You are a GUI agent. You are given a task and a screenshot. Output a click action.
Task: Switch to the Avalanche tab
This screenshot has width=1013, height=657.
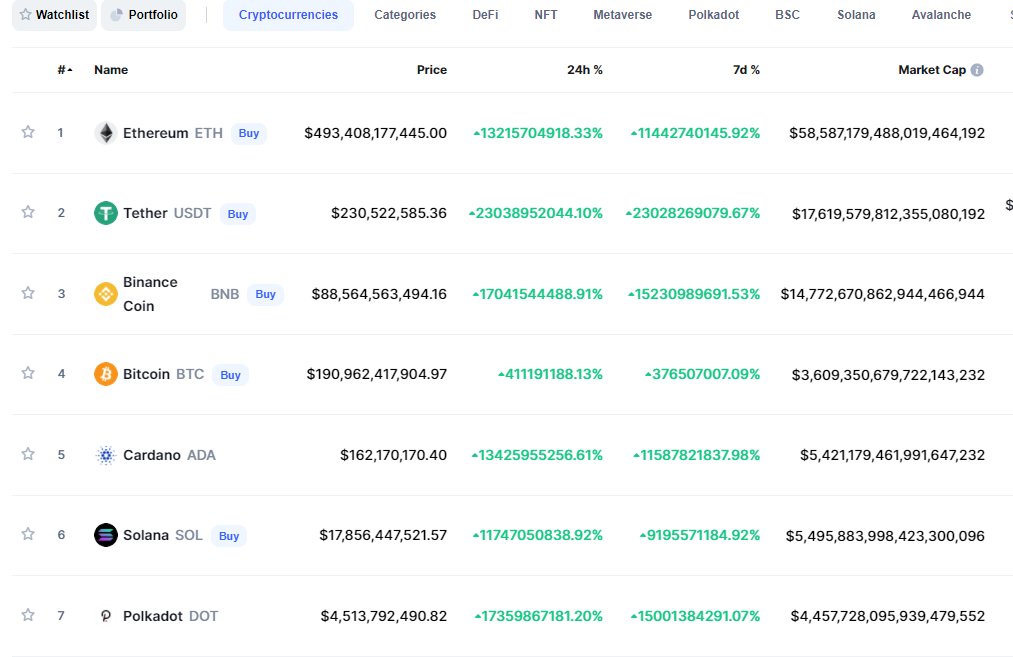[x=941, y=14]
